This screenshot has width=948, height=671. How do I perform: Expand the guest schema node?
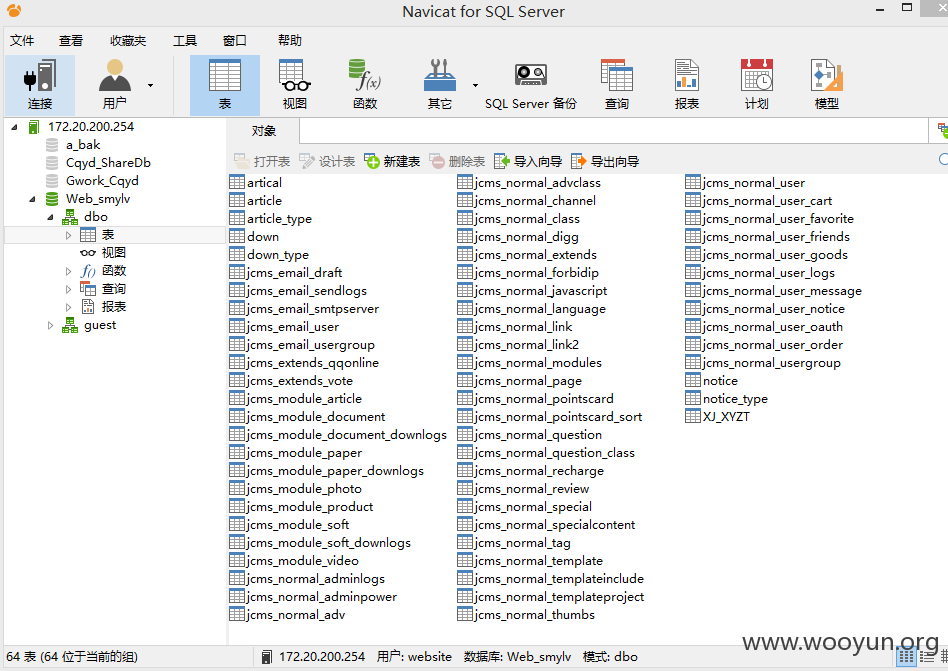(51, 326)
